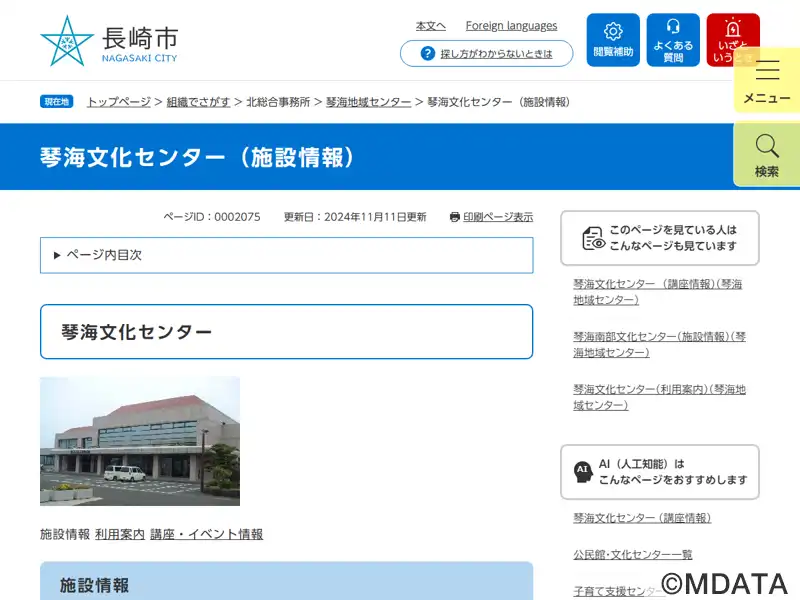The image size is (800, 600).
Task: Open 琴海南部文化センター(施設情報) sidebar link
Action: click(x=659, y=344)
